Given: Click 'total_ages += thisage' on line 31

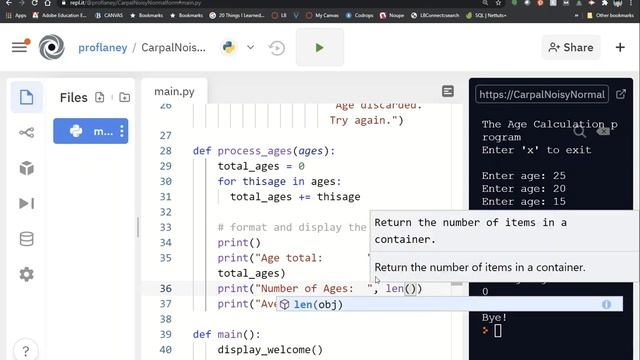Looking at the screenshot, I should 295,197.
